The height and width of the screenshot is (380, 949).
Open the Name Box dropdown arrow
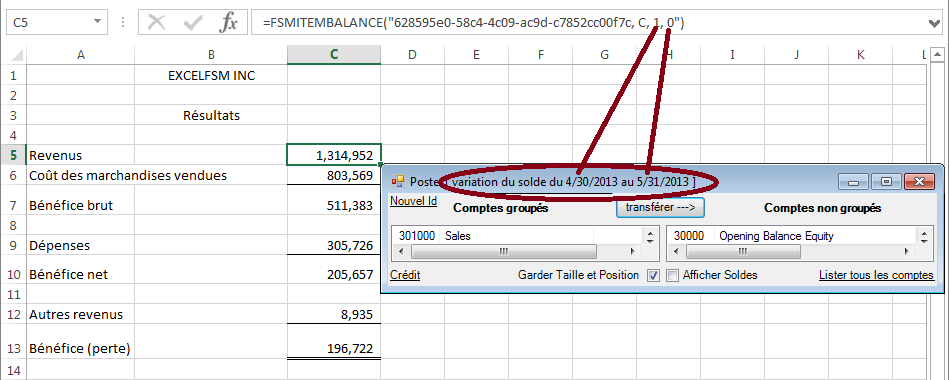click(x=97, y=23)
